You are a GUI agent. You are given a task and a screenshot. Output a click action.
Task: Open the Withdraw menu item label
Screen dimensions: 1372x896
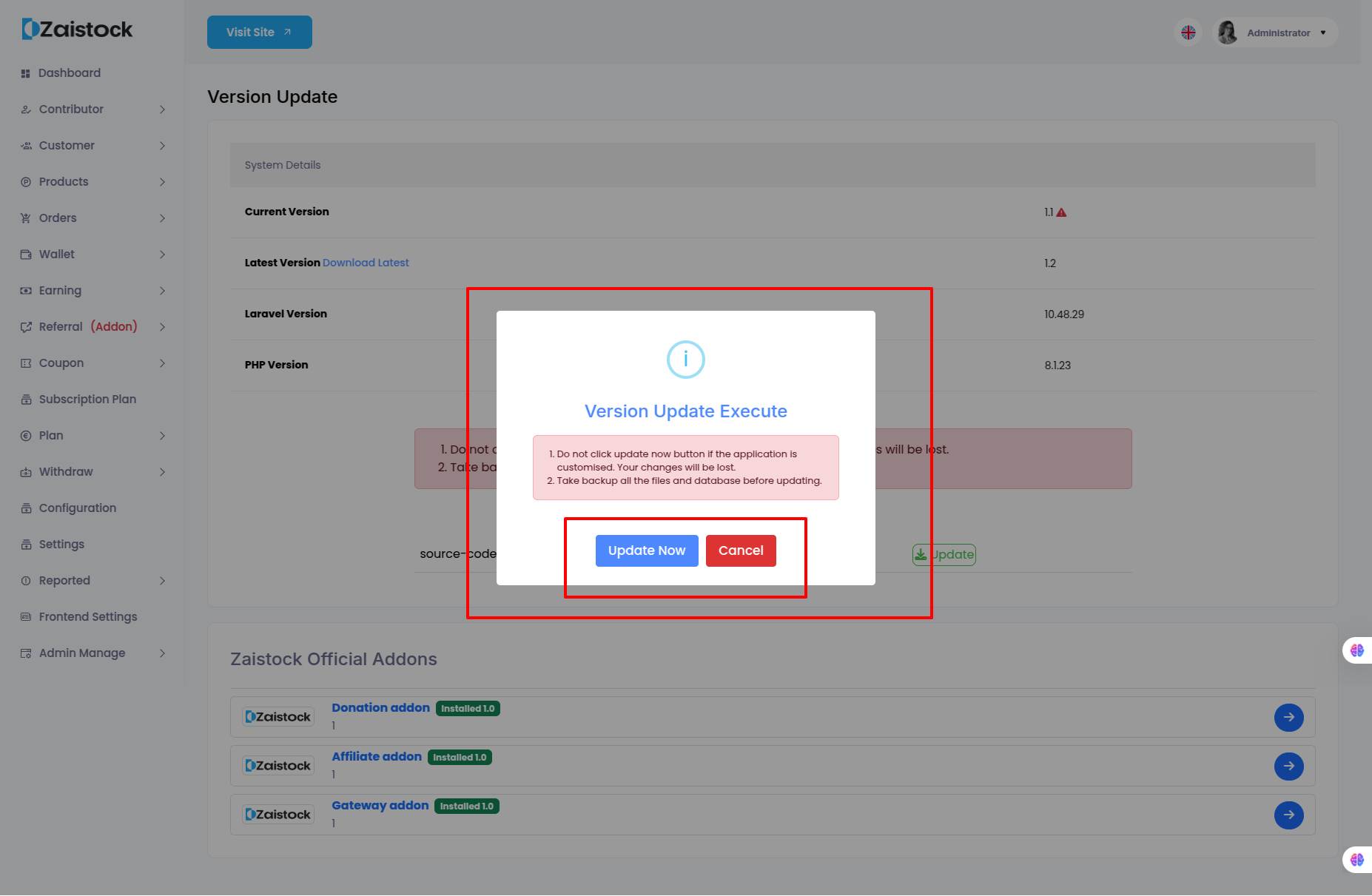point(66,472)
